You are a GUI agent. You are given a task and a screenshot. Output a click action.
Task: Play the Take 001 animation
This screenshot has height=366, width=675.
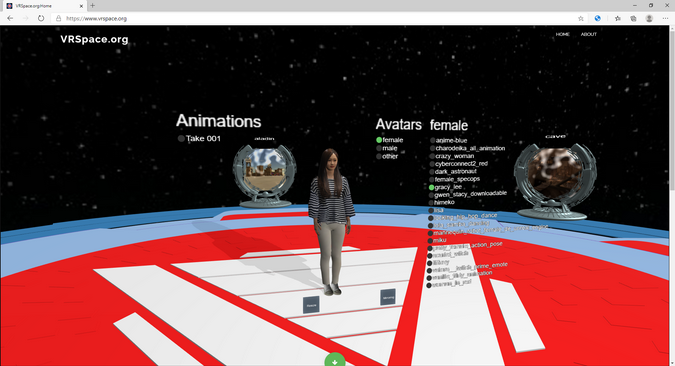coord(199,139)
